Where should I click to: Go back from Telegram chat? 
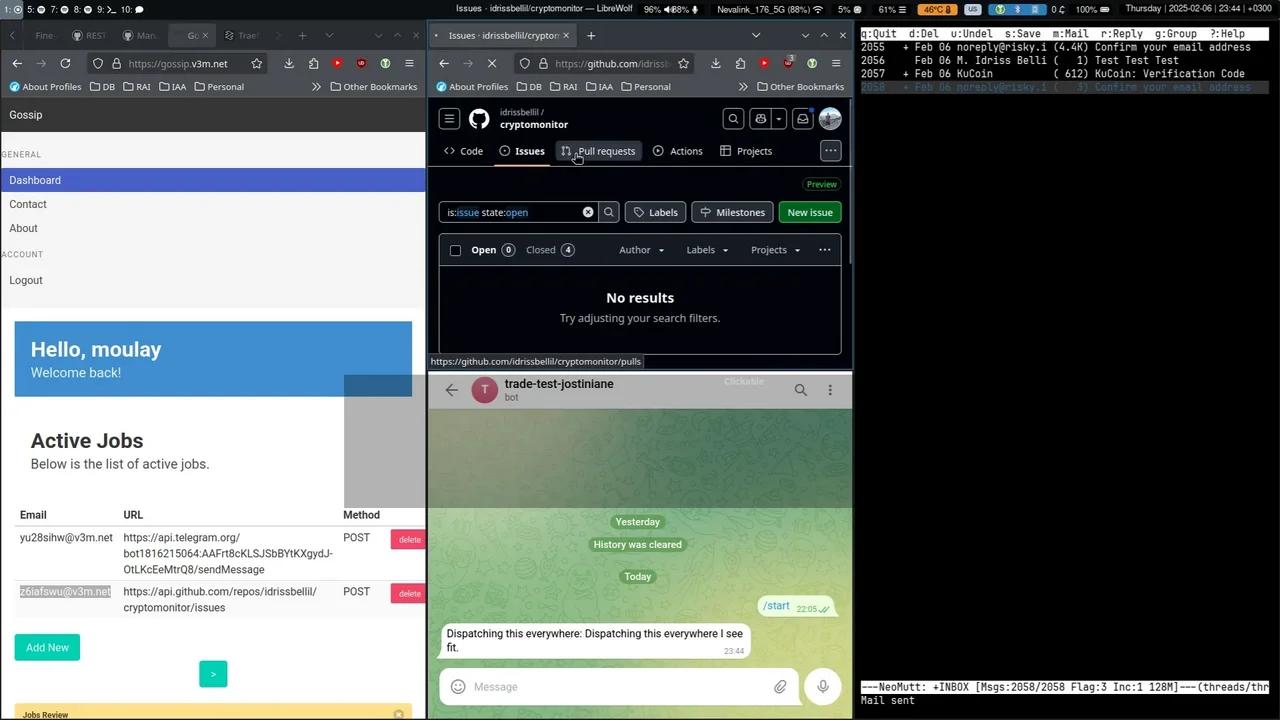tap(451, 390)
